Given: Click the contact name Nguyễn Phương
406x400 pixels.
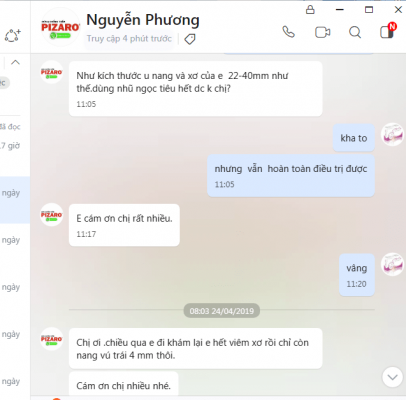Looking at the screenshot, I should [143, 20].
